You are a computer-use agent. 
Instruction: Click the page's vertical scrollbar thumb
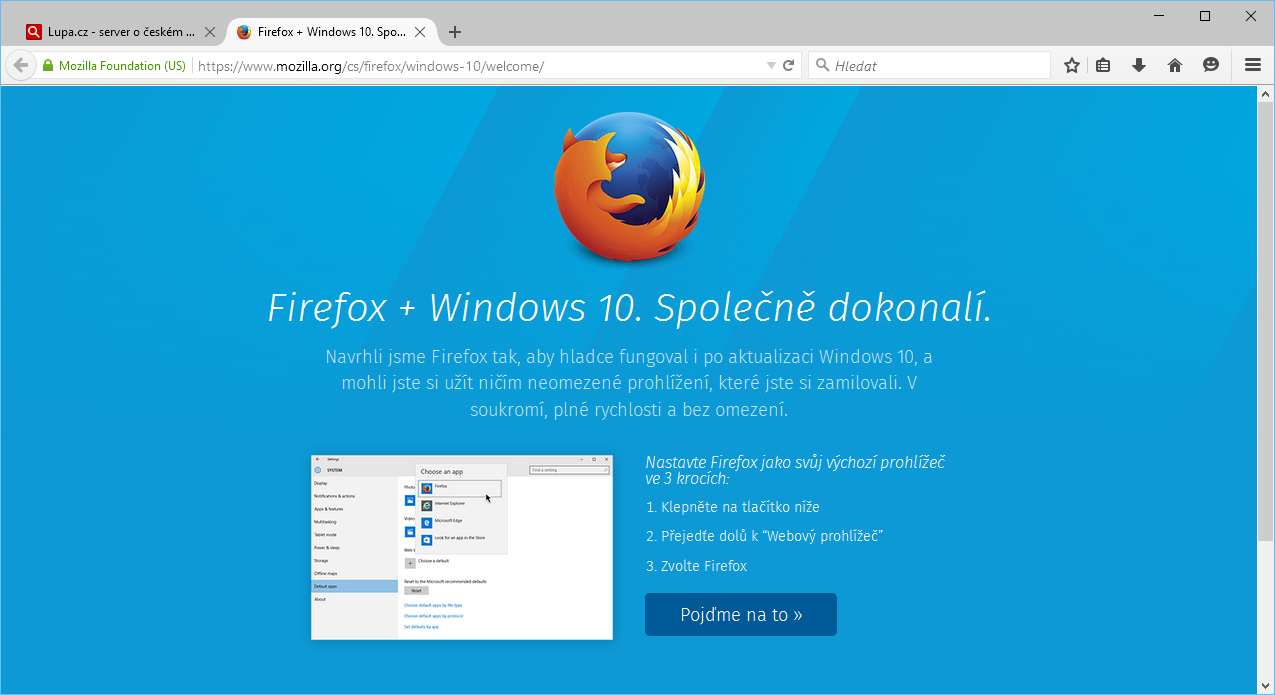coord(1265,320)
